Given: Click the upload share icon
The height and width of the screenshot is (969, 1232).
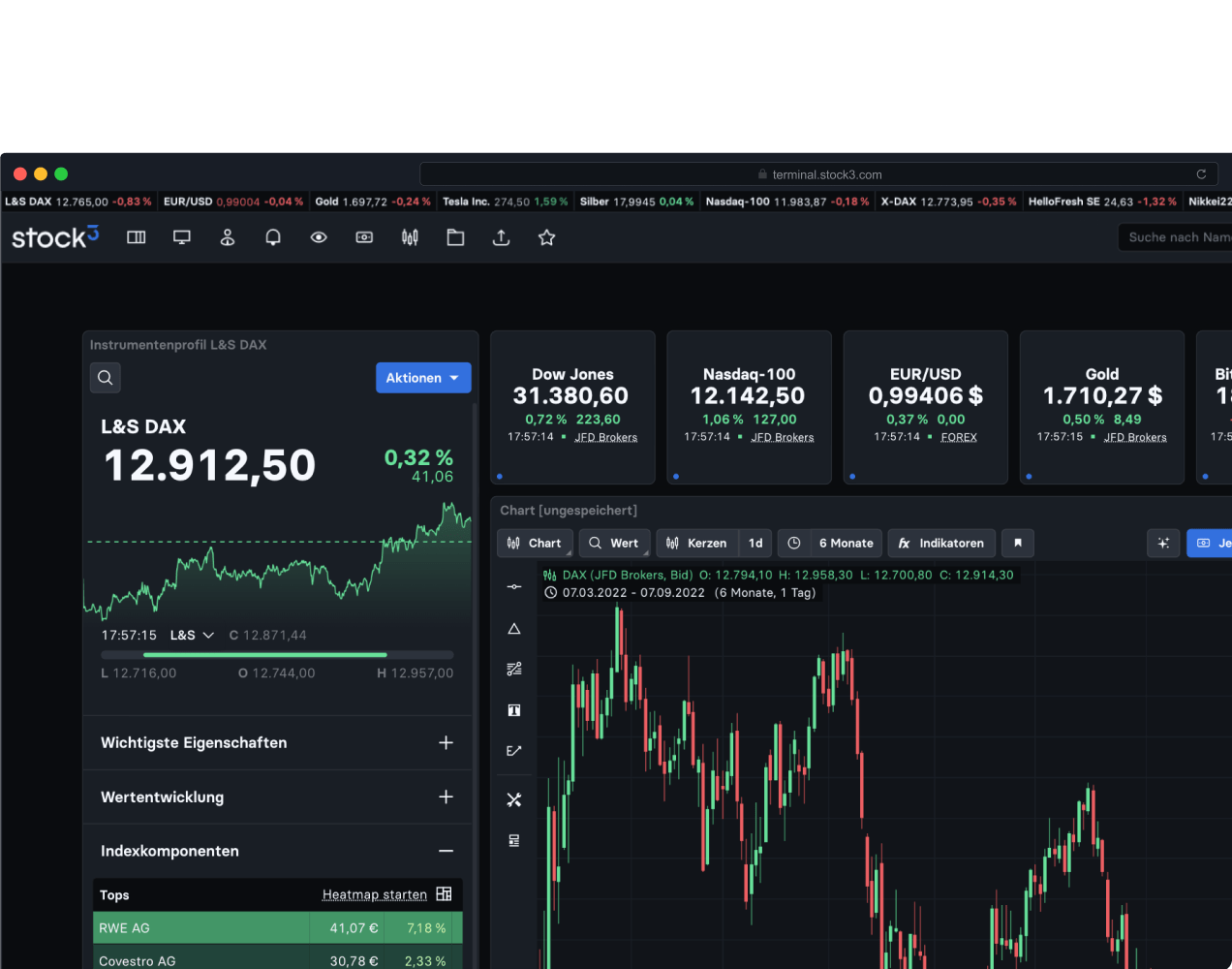Looking at the screenshot, I should coord(501,237).
